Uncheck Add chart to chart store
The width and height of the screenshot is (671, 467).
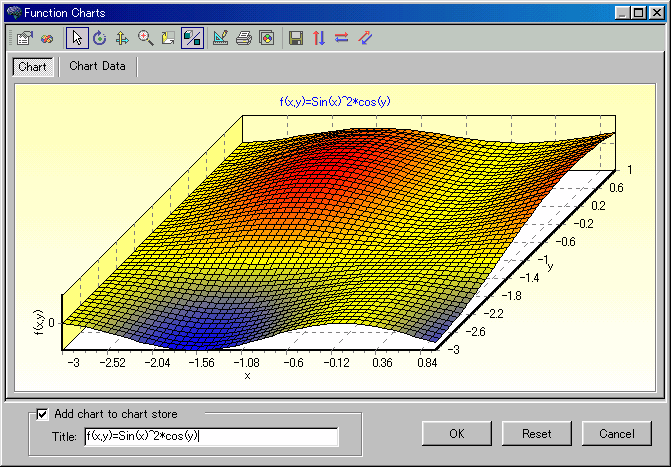click(42, 413)
